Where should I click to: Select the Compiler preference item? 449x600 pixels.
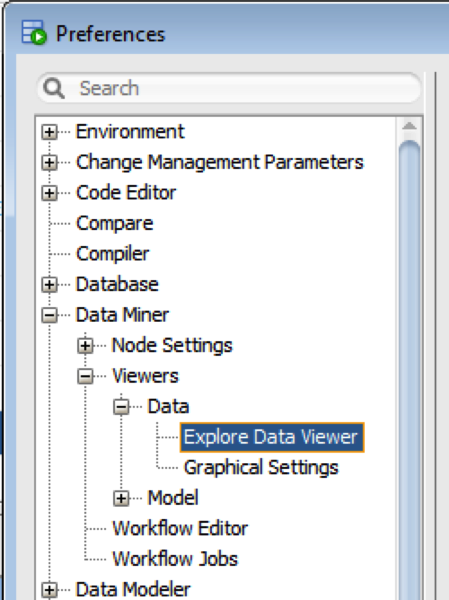[113, 254]
